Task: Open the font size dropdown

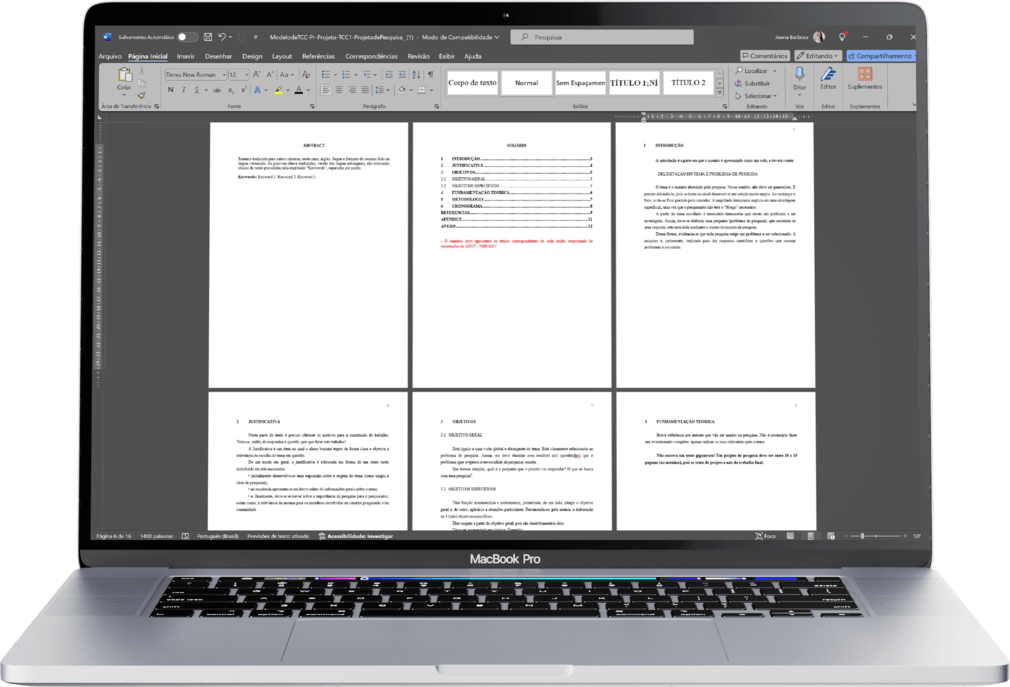Action: tap(245, 75)
